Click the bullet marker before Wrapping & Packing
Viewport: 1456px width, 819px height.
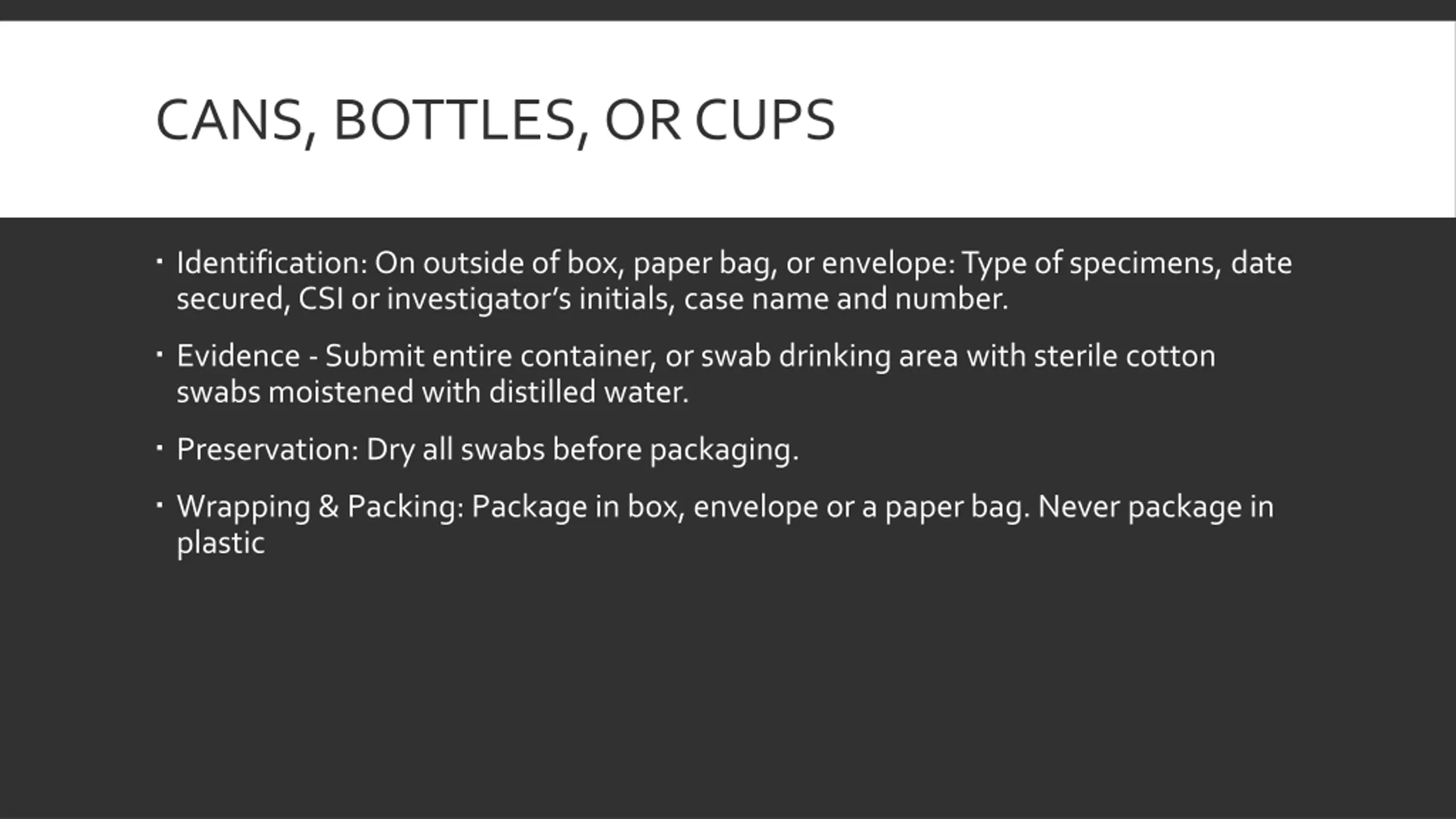point(159,505)
